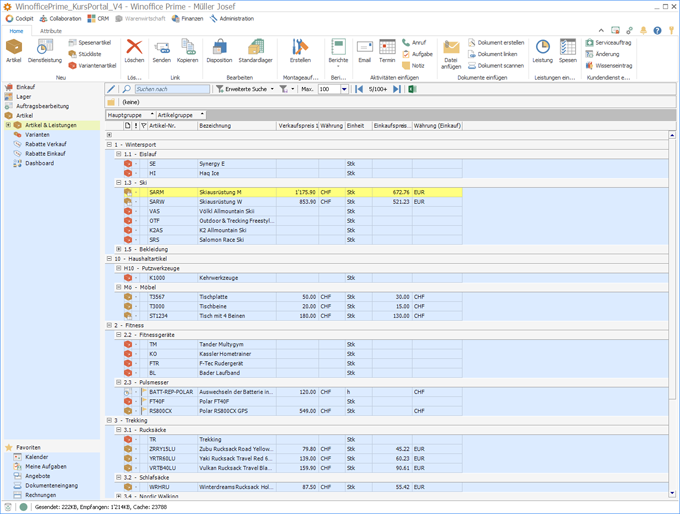The image size is (680, 514).
Task: Add an Anruf activity
Action: coord(414,43)
